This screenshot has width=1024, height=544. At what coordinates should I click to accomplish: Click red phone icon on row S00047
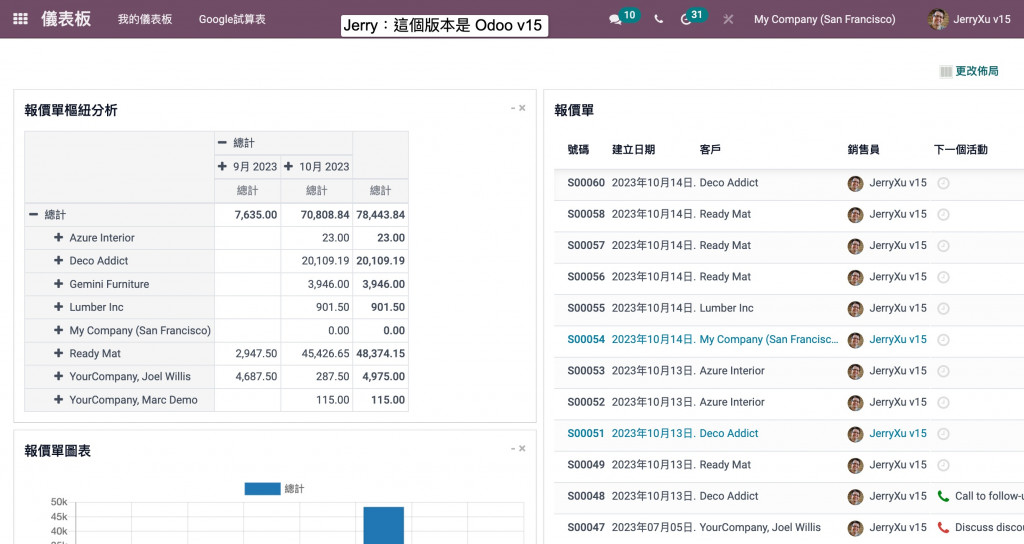pos(943,528)
